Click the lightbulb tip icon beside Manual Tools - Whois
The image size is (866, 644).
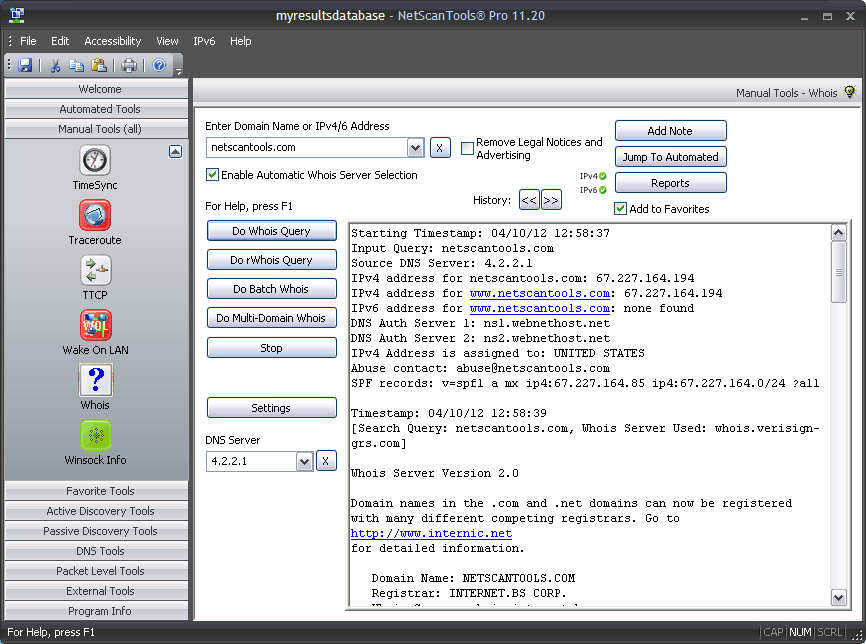849,92
